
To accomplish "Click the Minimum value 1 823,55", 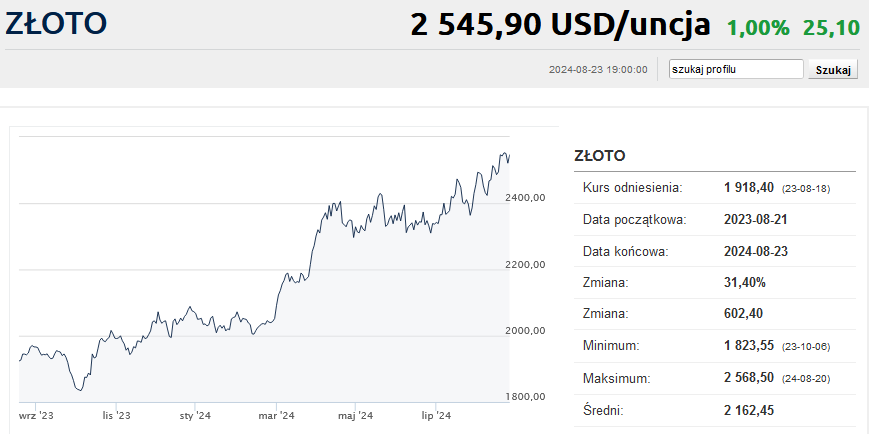I will pos(749,346).
